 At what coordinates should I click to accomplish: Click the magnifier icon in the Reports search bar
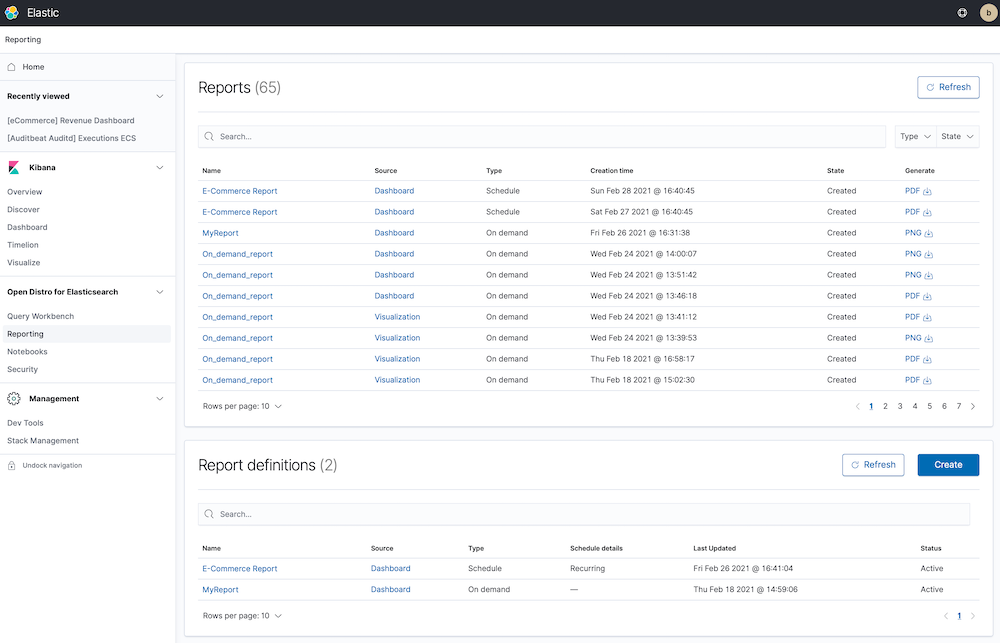pyautogui.click(x=209, y=136)
